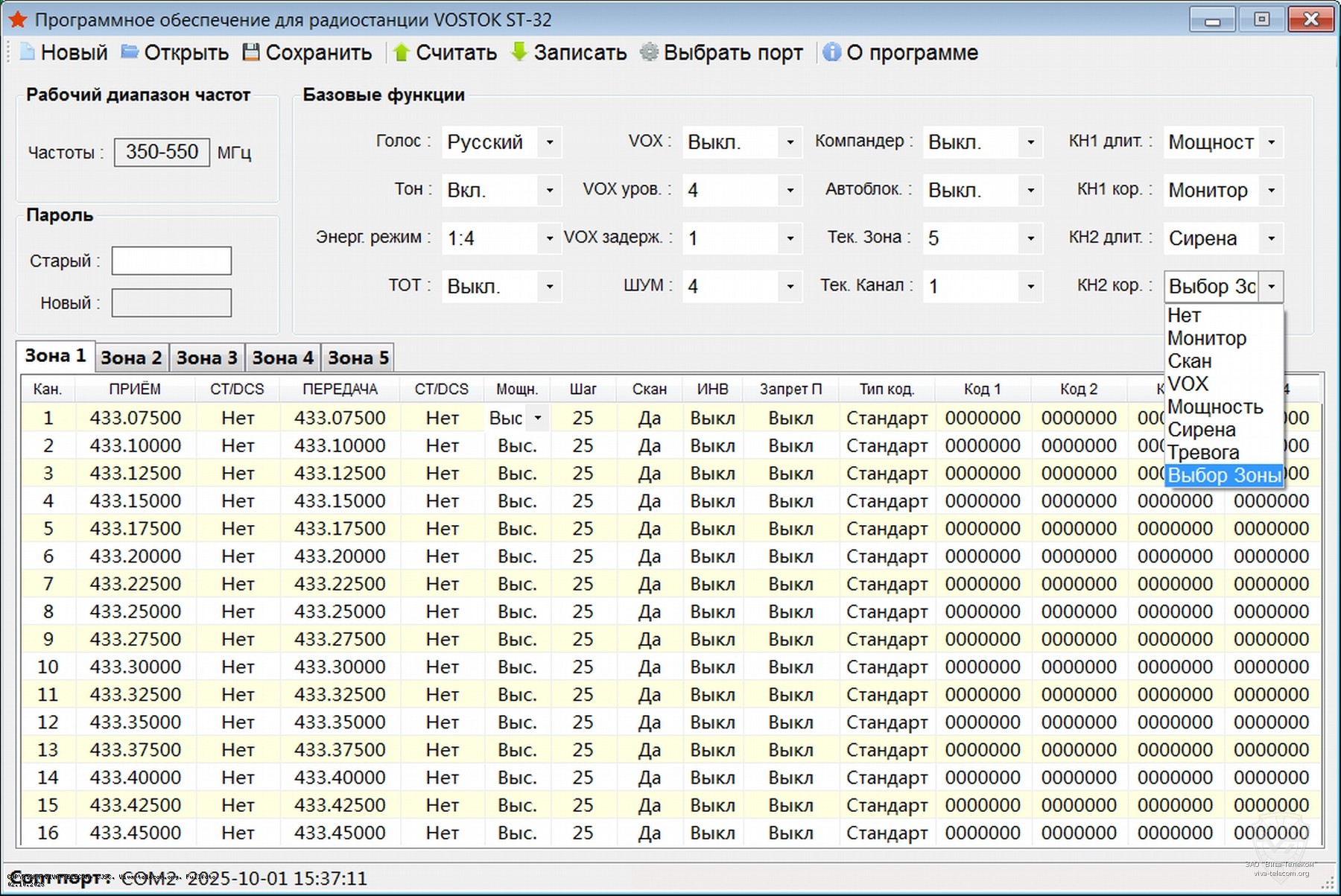
Task: Choose Скан in the КН2 кор. list
Action: click(x=1190, y=361)
